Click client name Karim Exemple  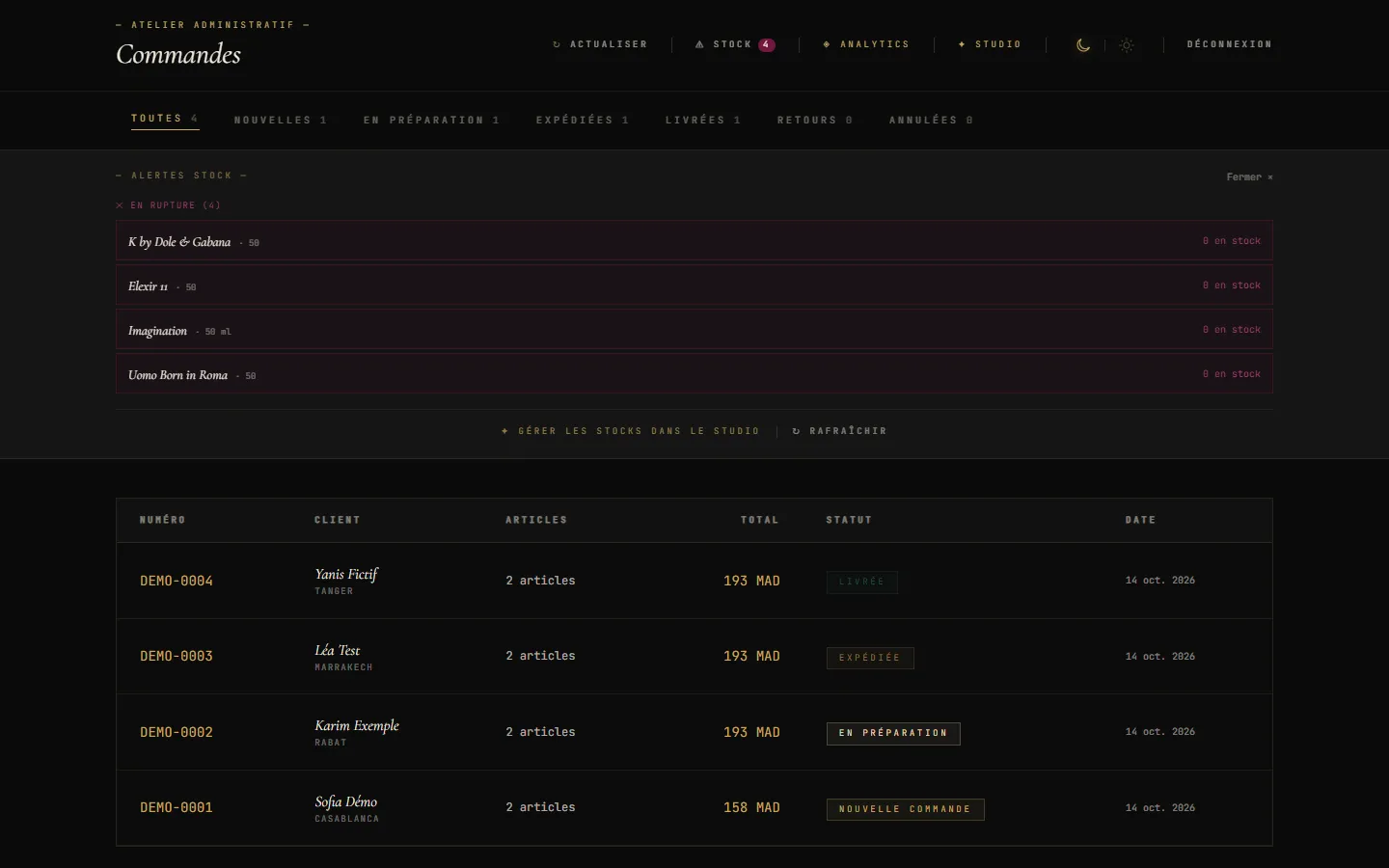point(357,725)
